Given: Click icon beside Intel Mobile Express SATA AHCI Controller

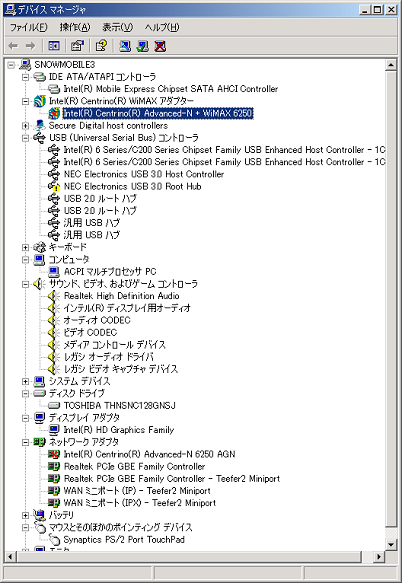Looking at the screenshot, I should click(x=54, y=89).
